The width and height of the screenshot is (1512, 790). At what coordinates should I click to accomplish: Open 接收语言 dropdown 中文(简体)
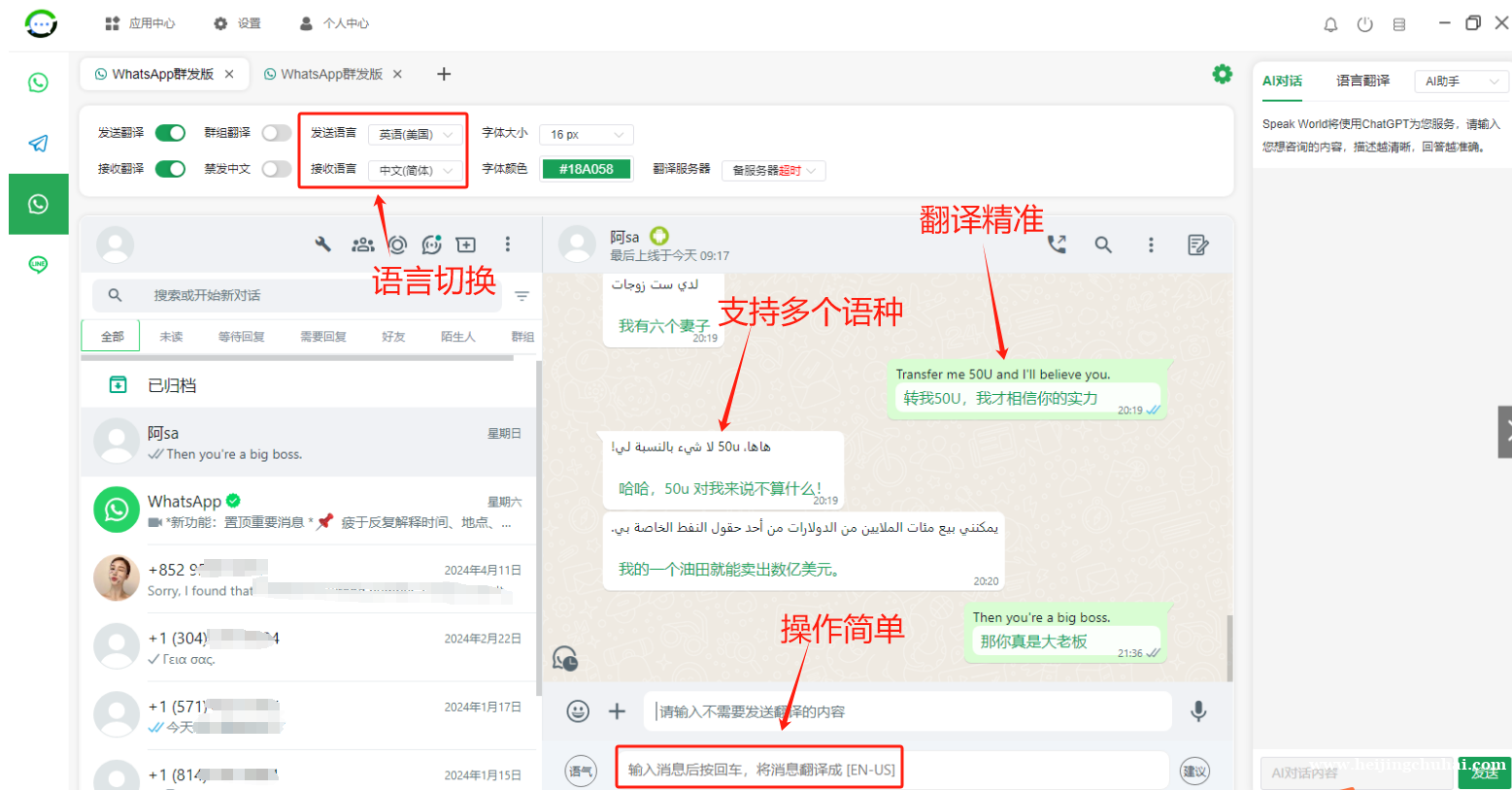(x=416, y=170)
